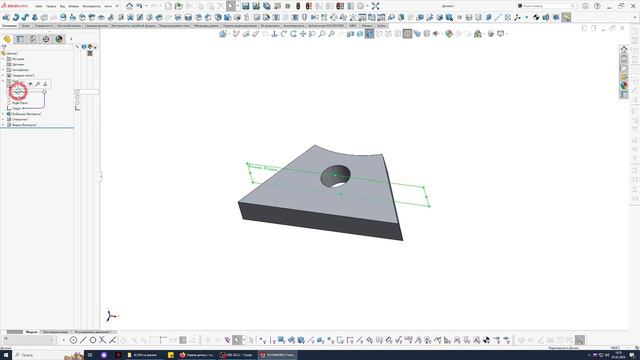Switch to the DimXpertManager tab

point(46,39)
